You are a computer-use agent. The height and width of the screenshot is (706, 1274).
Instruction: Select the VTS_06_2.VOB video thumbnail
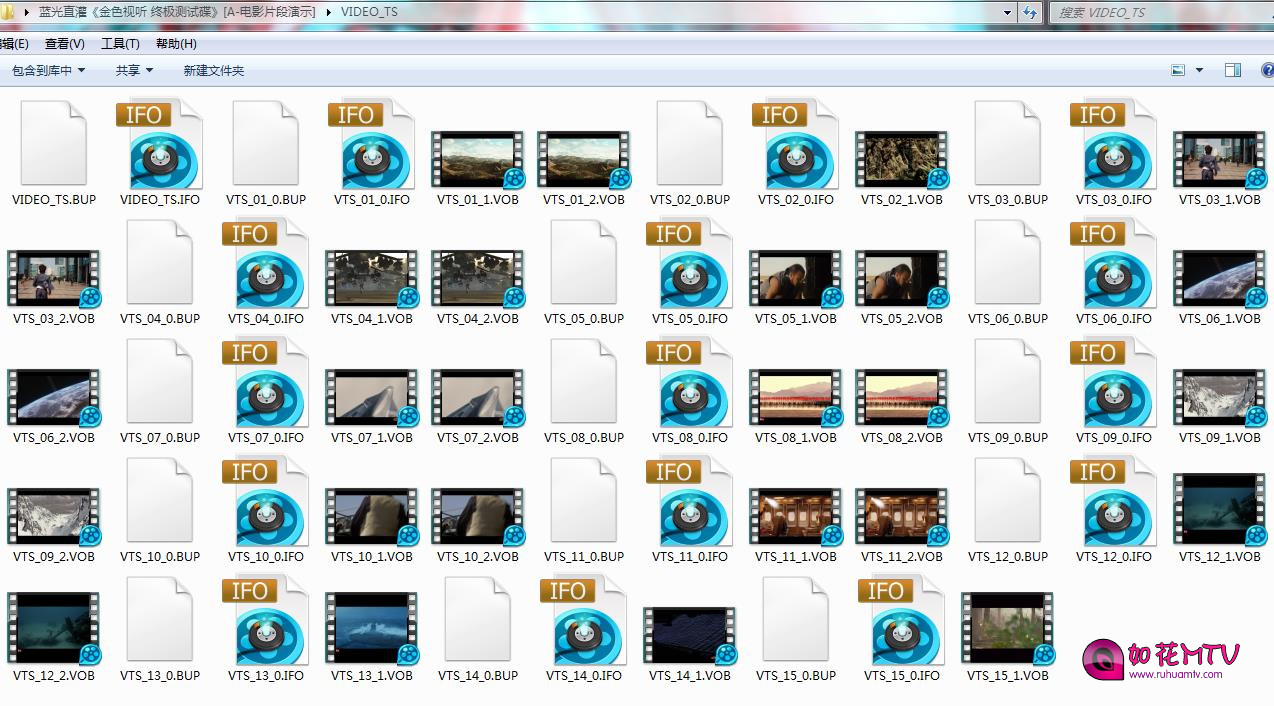(x=54, y=397)
